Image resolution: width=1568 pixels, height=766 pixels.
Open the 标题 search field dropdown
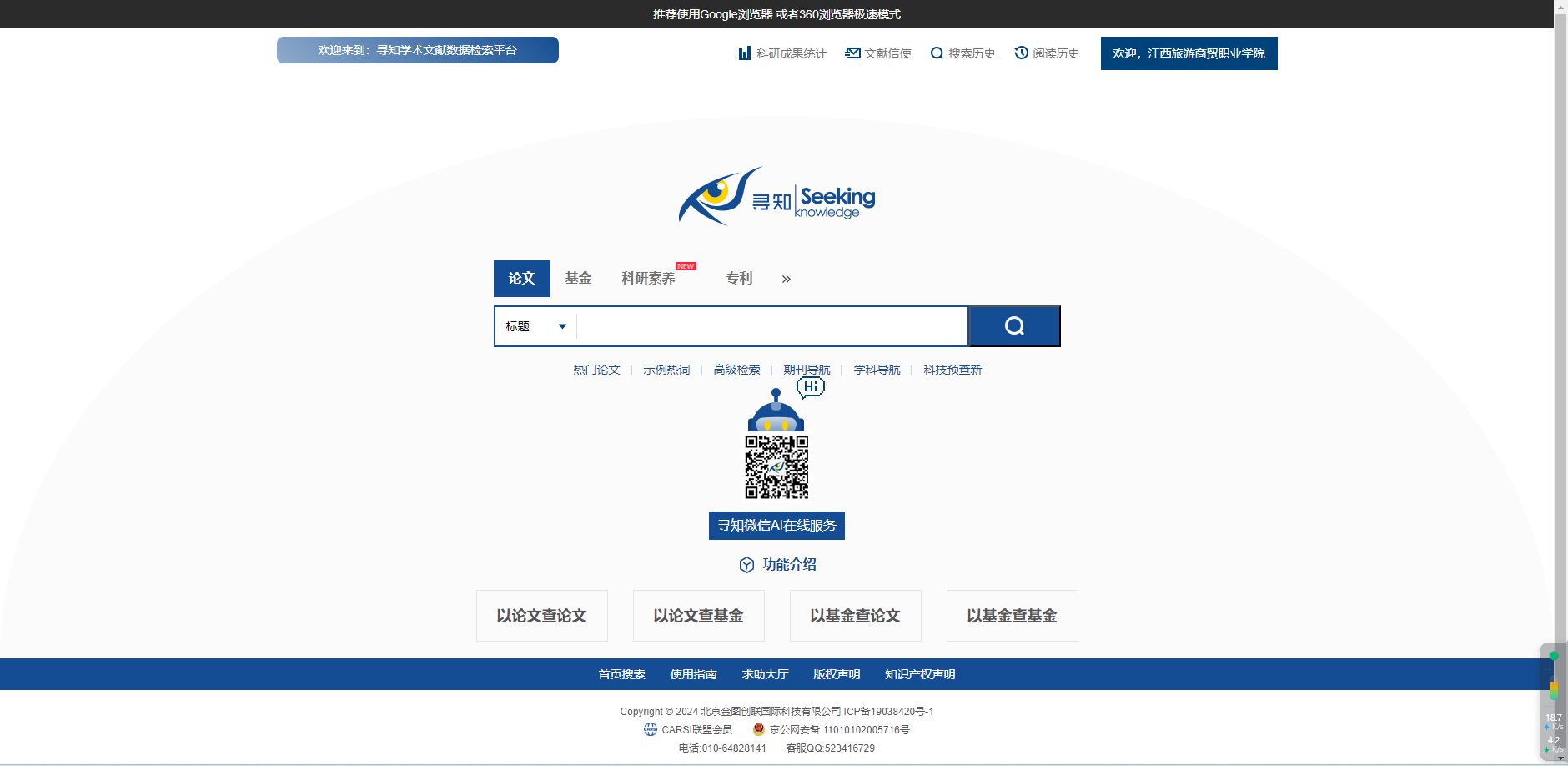click(x=536, y=326)
